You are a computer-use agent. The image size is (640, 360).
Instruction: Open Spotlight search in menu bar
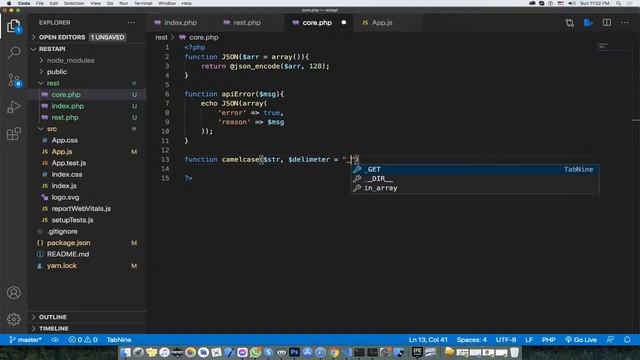tap(619, 3)
